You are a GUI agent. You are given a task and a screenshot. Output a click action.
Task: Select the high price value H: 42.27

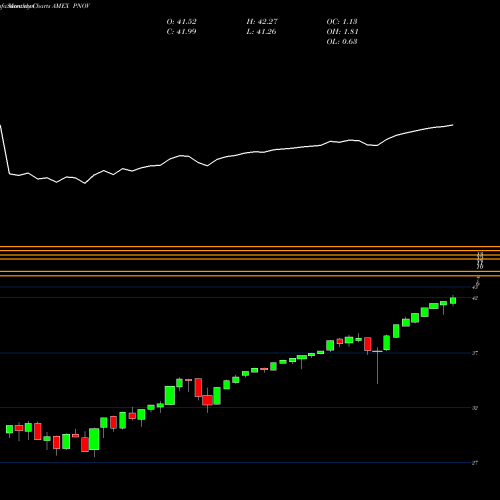262,22
